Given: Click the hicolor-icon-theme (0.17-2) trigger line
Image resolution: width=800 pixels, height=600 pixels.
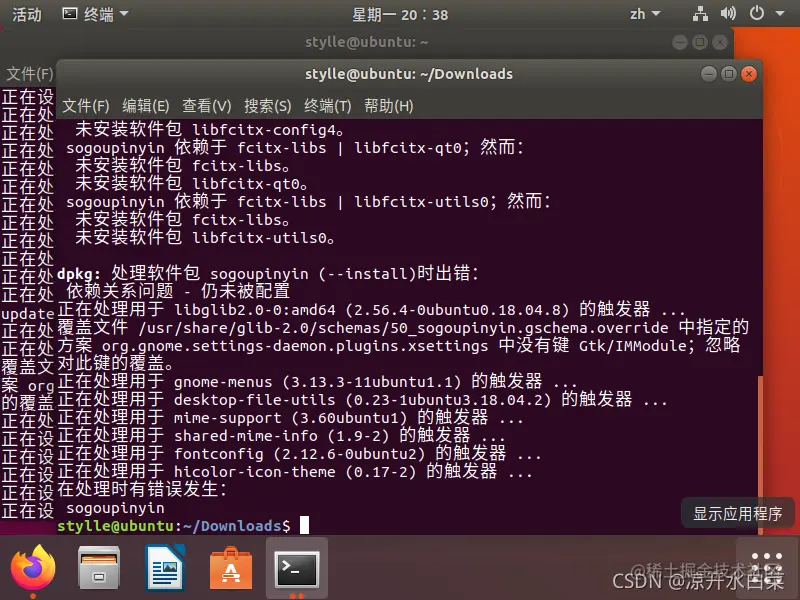Looking at the screenshot, I should [295, 471].
